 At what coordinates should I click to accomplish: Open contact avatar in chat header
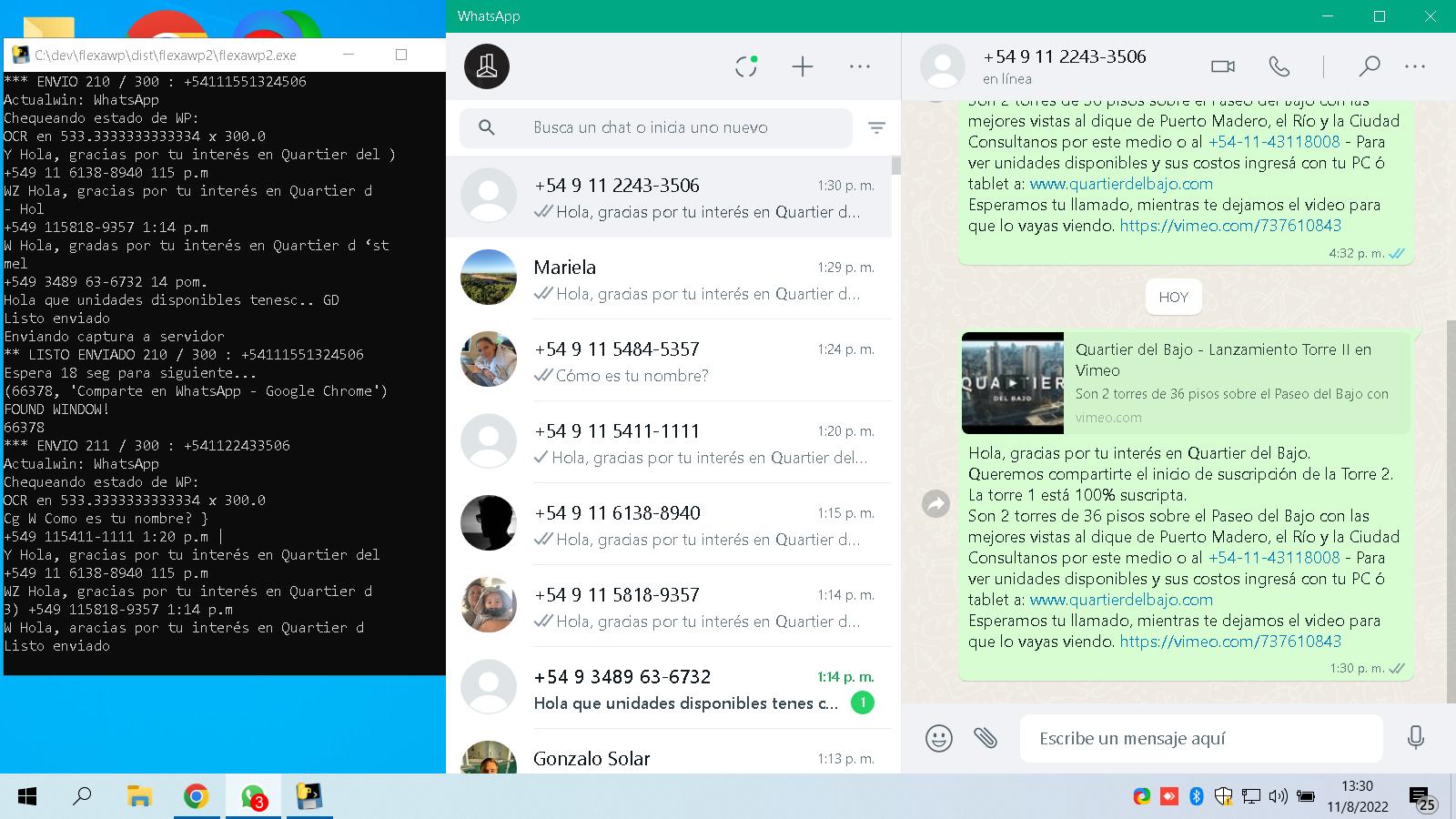coord(943,66)
